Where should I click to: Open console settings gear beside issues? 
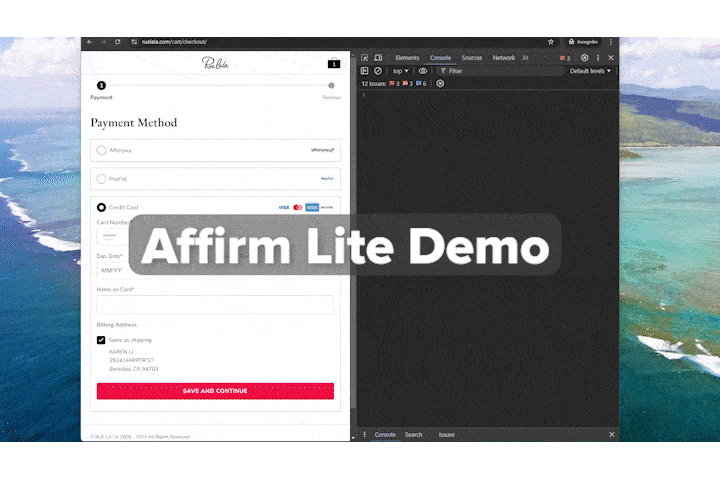point(440,84)
